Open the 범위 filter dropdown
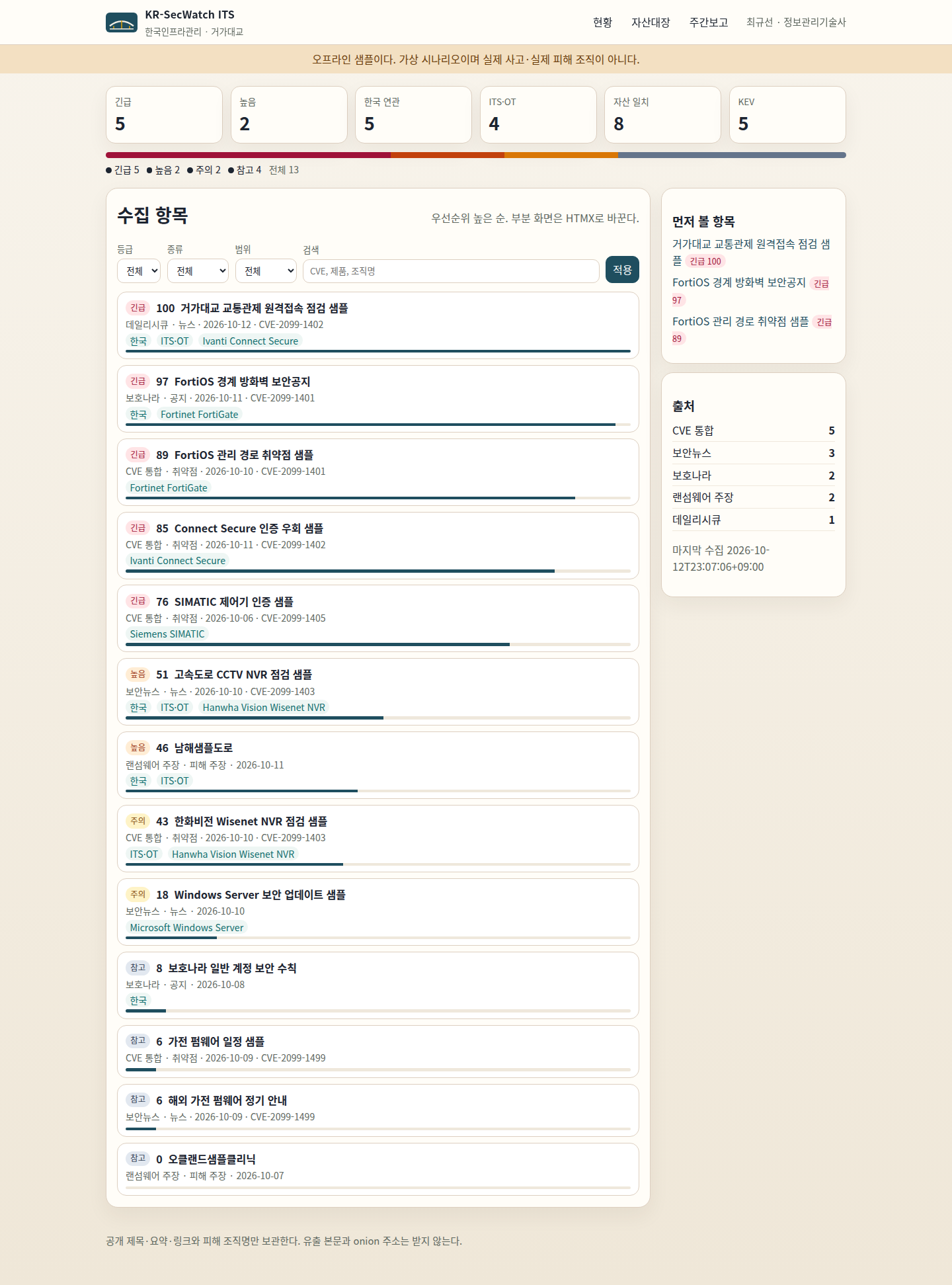 266,271
